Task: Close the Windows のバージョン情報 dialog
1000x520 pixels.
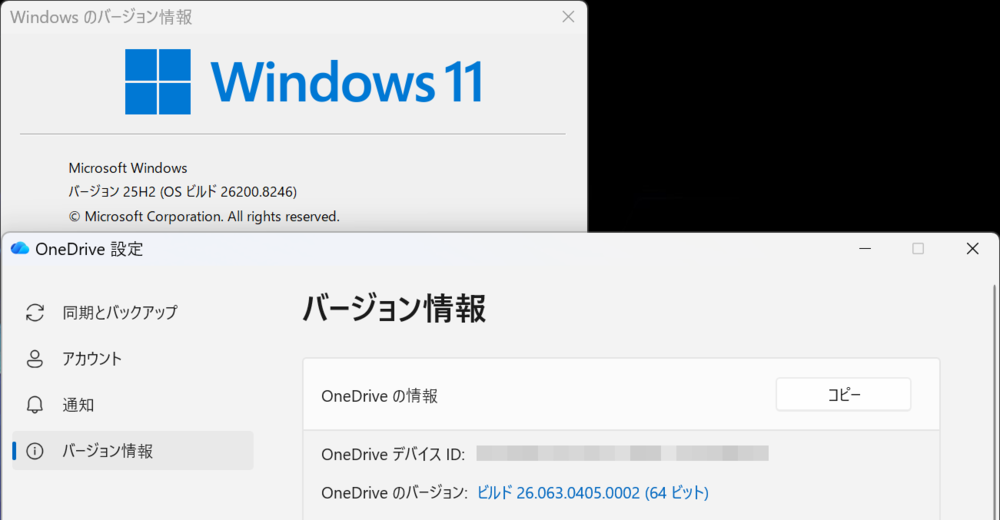Action: (568, 17)
